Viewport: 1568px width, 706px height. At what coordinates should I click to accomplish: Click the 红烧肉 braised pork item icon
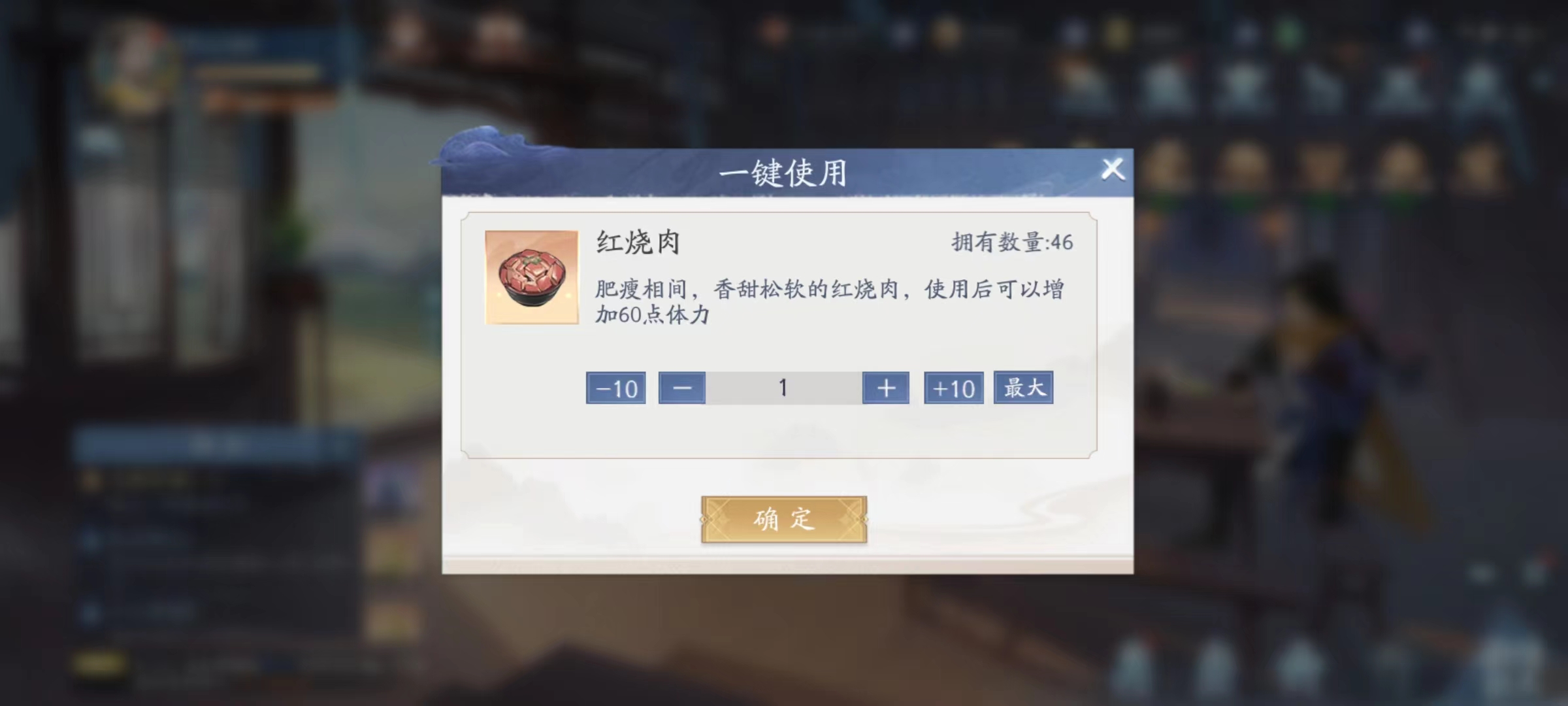tap(532, 277)
